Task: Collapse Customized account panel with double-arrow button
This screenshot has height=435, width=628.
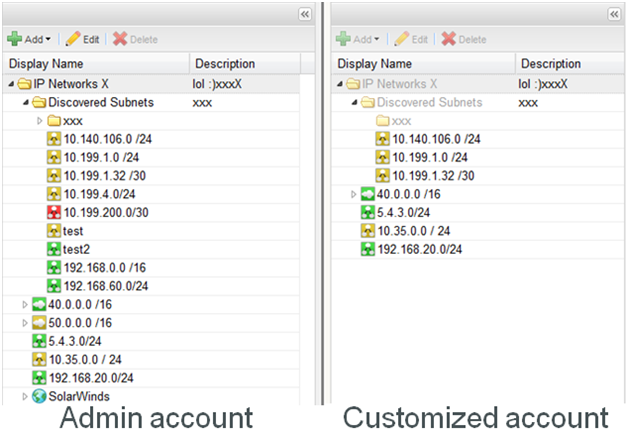Action: [x=614, y=14]
